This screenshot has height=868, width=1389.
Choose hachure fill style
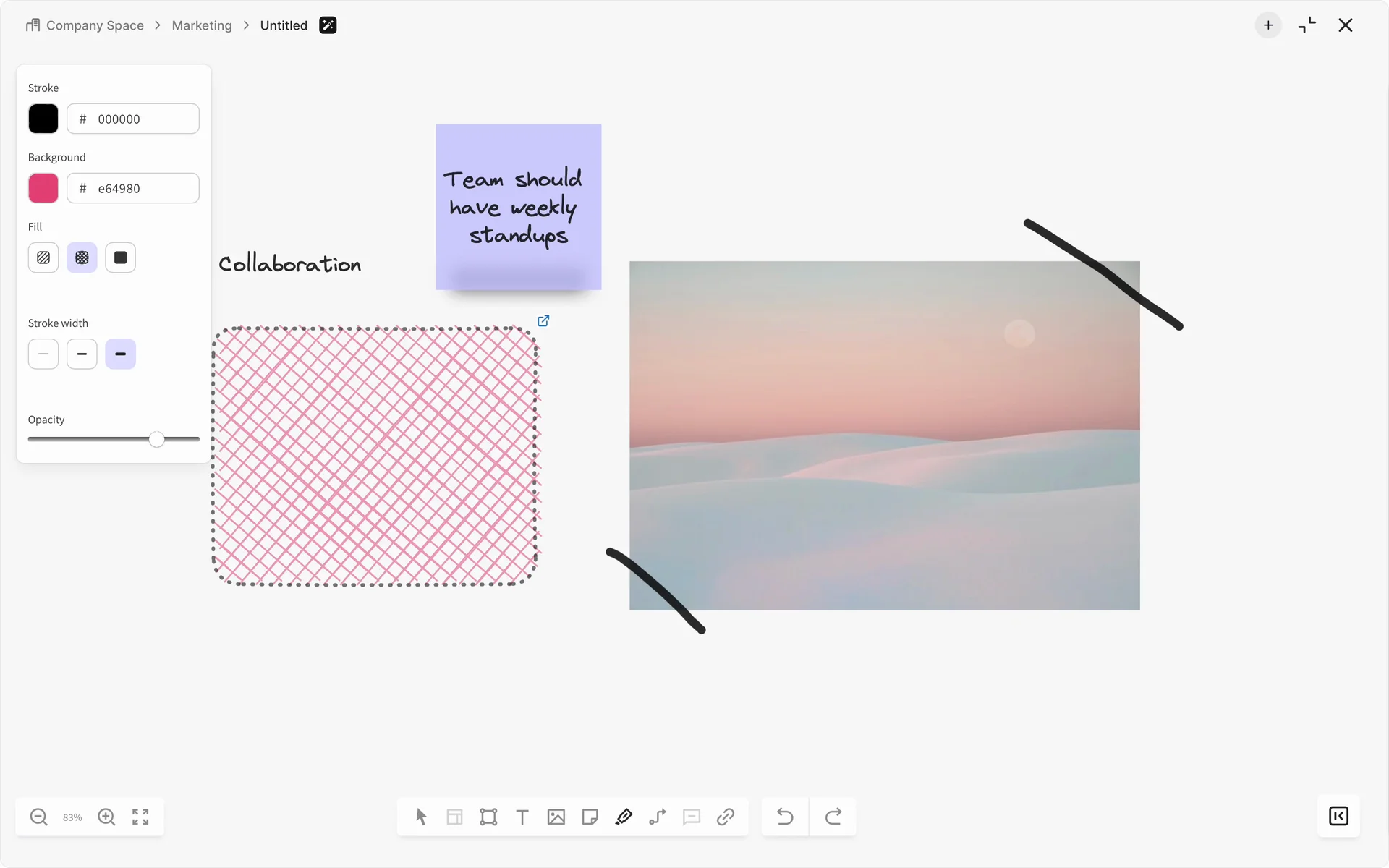[43, 258]
